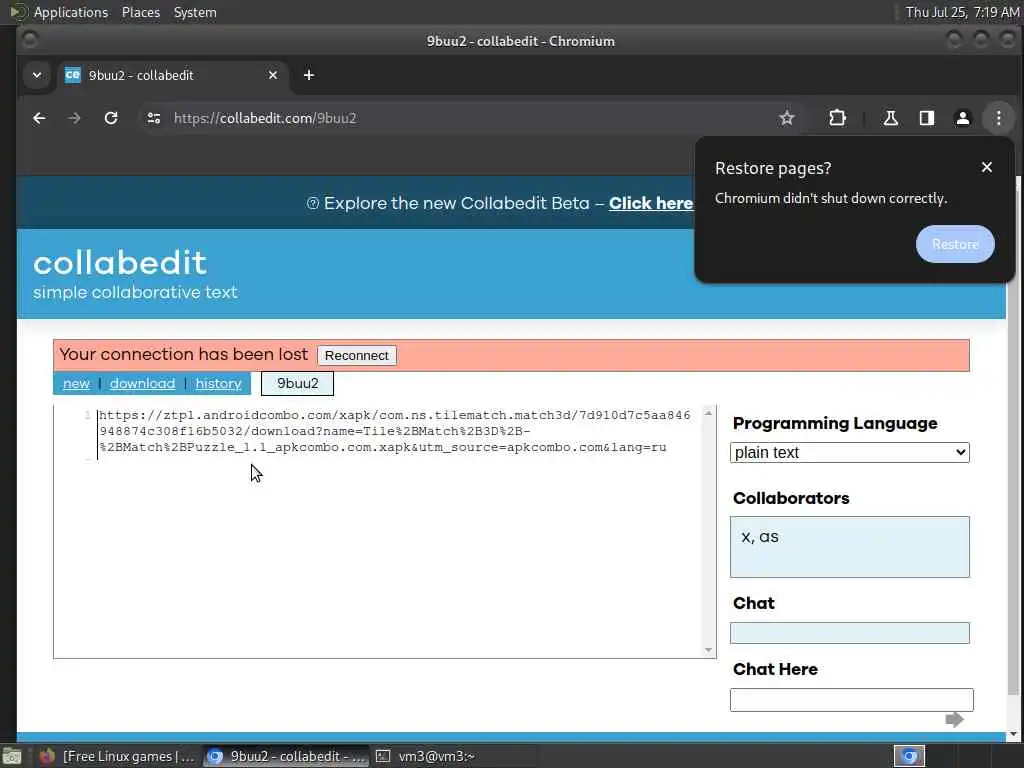Click the browser forward arrow
Viewport: 1024px width, 768px height.
[74, 118]
